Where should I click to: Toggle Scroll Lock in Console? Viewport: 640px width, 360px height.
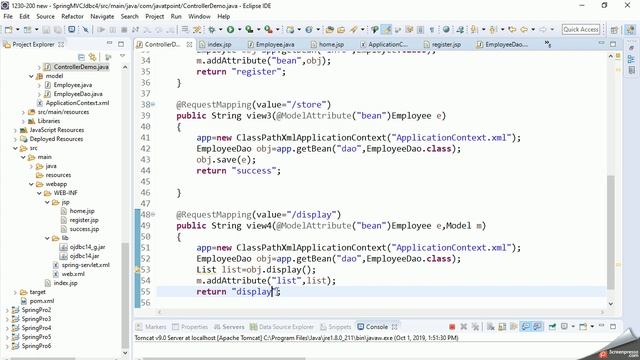click(x=502, y=327)
